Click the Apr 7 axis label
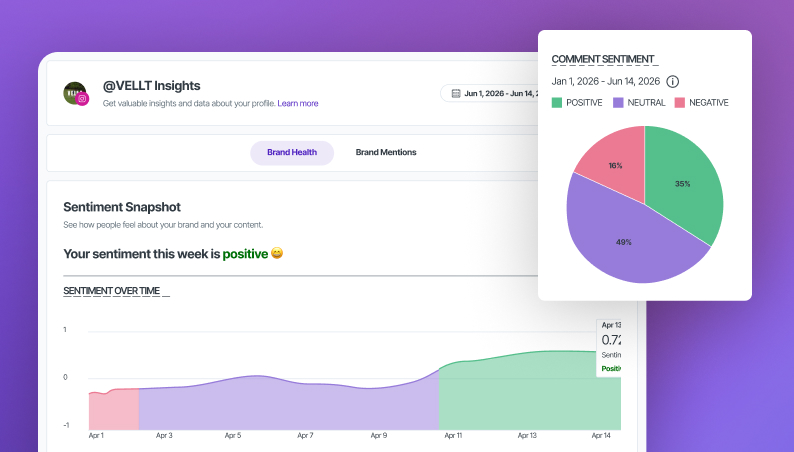Screen dimensions: 794x452 point(305,435)
